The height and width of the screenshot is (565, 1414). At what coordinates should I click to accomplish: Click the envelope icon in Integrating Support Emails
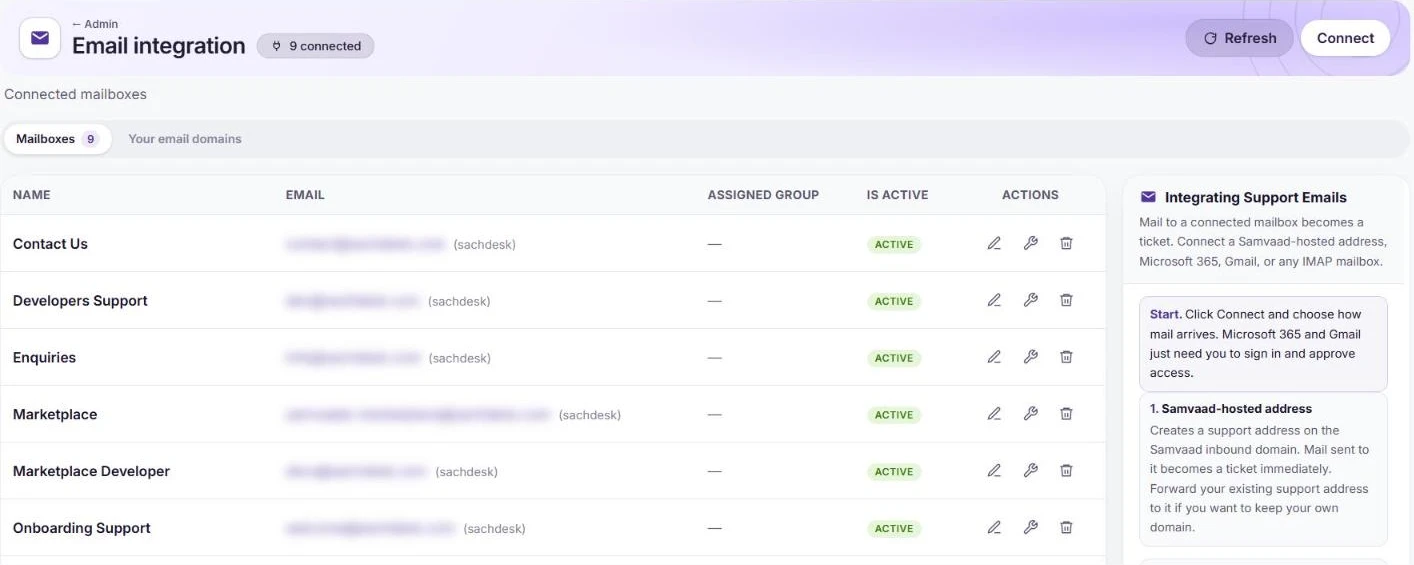point(1148,197)
